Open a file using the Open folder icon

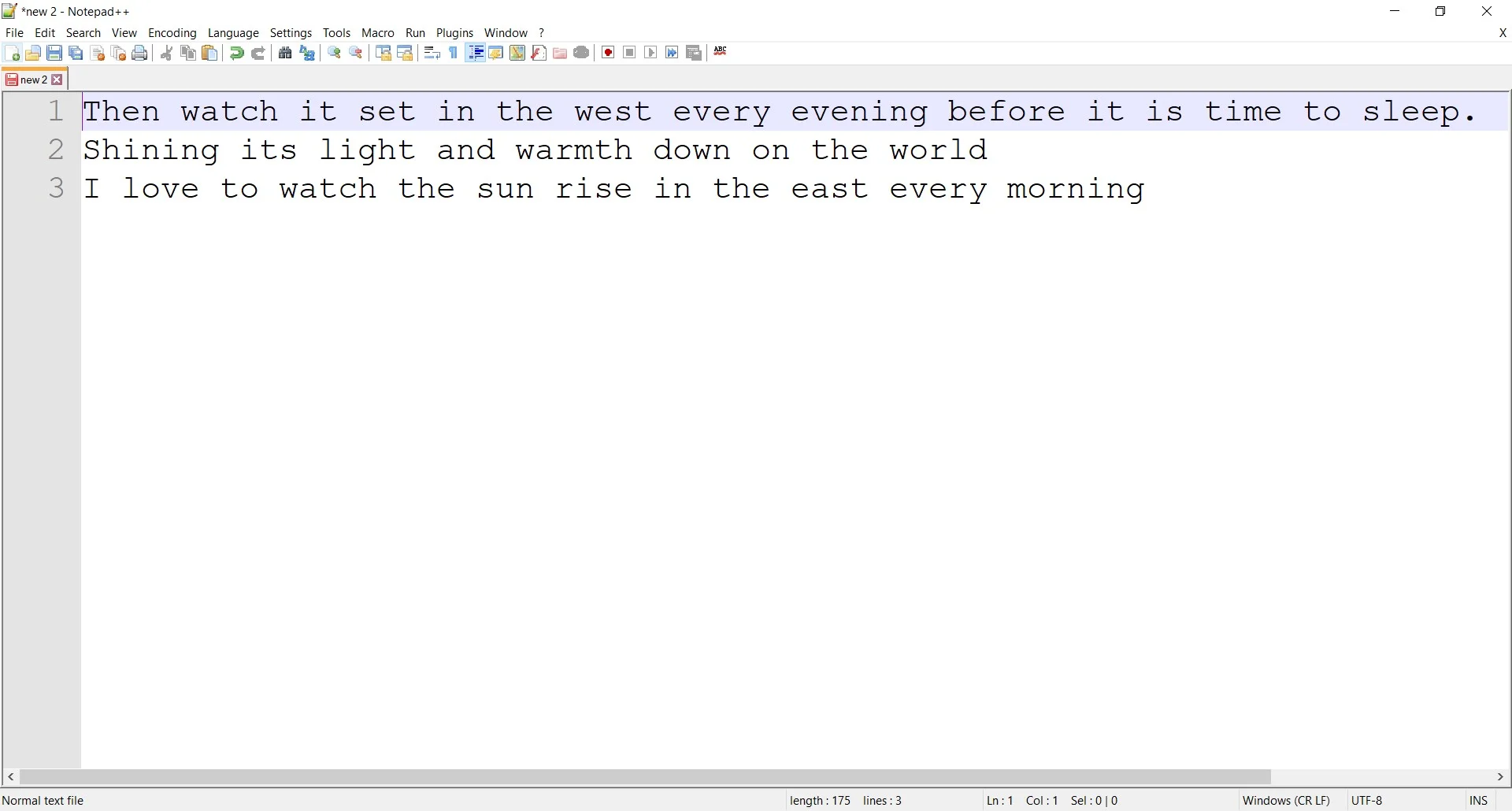coord(33,53)
